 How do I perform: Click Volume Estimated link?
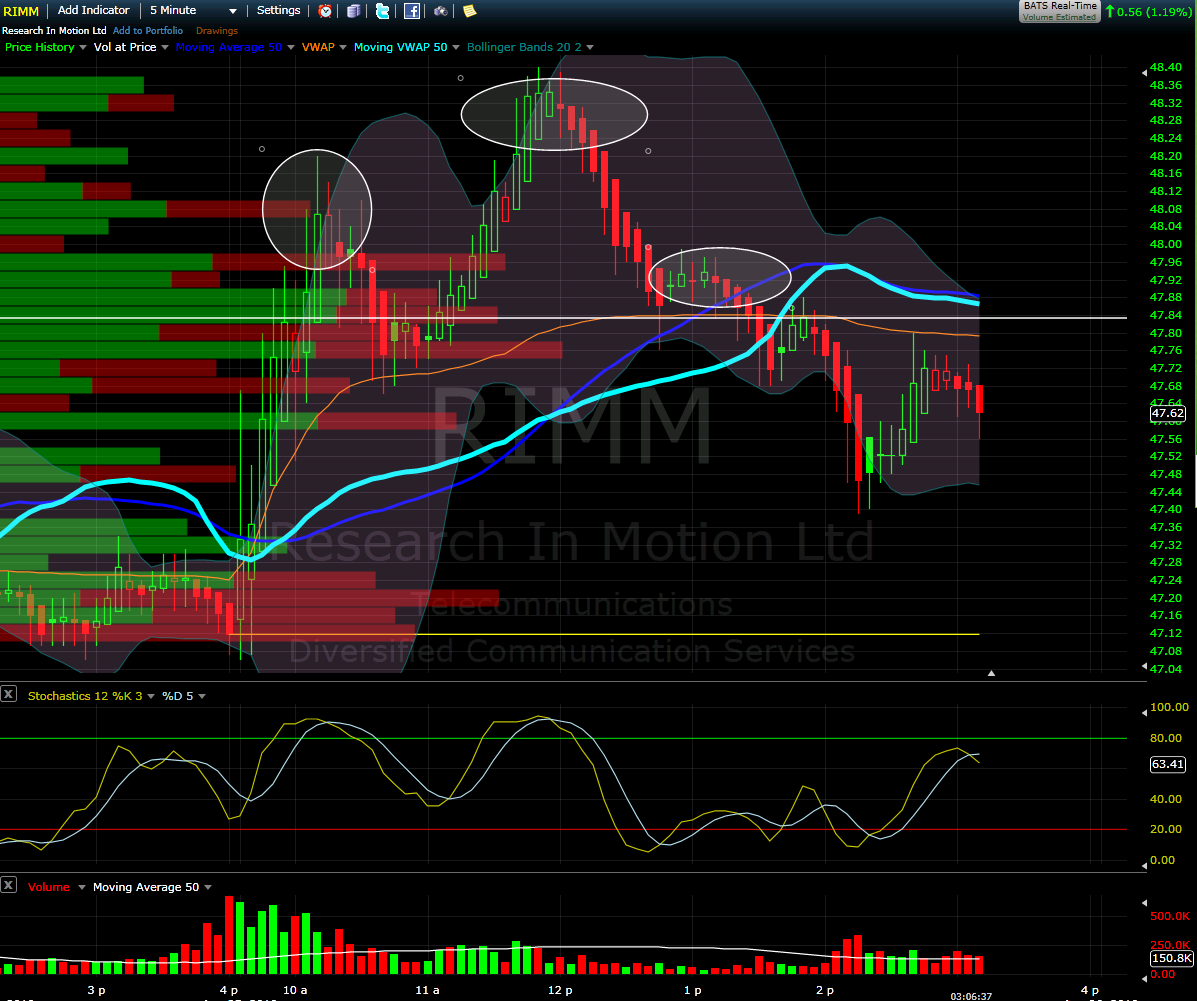tap(1059, 17)
